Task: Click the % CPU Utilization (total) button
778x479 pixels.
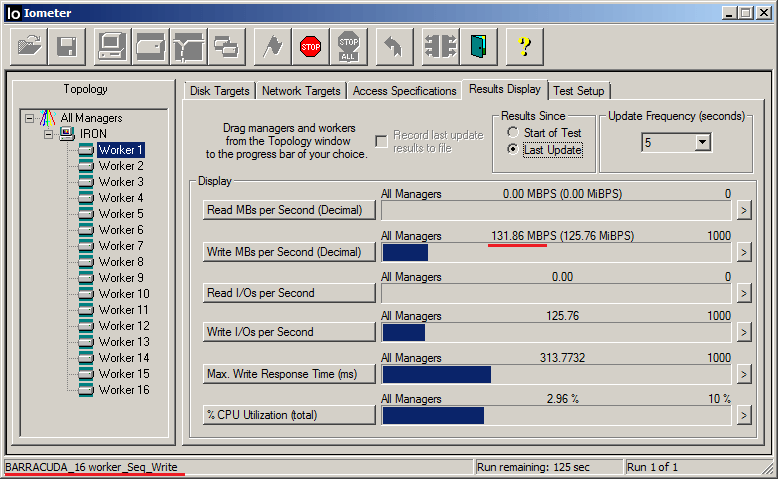Action: coord(288,414)
